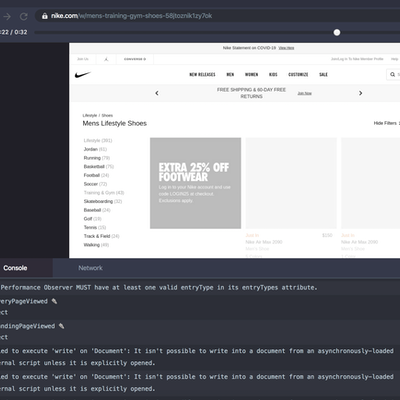Click the pencil icon beside ndingPageViewed event
This screenshot has width=400, height=400.
pyautogui.click(x=61, y=326)
